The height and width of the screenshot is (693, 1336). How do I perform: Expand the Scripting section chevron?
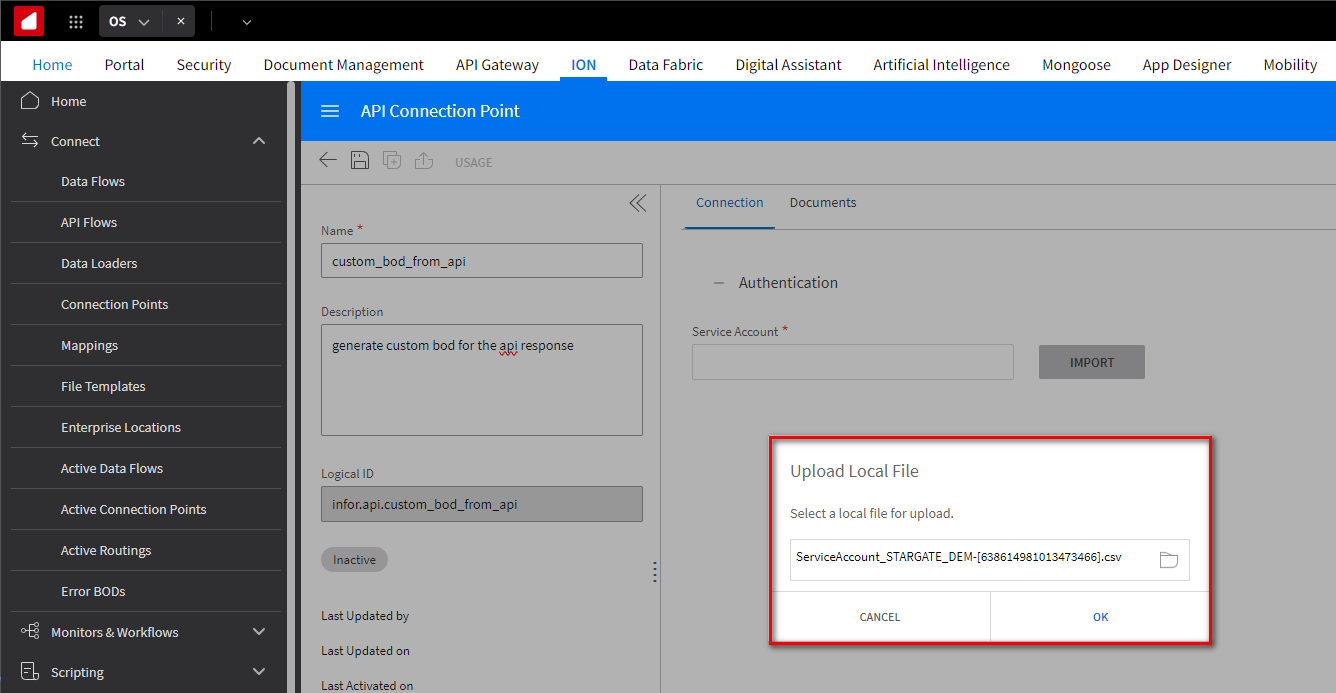[259, 672]
